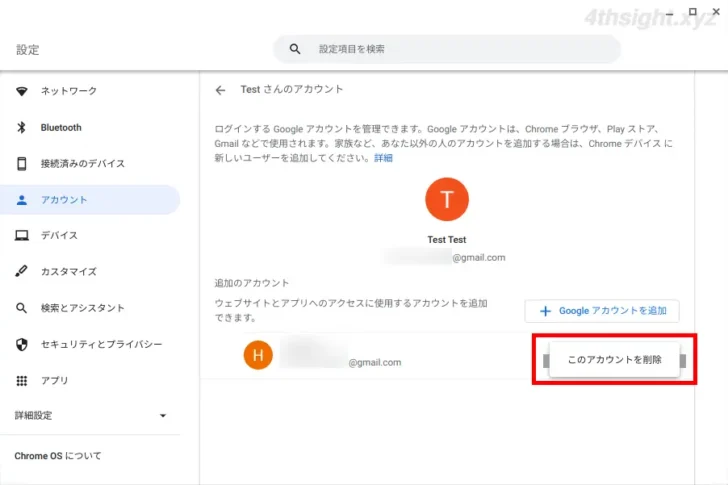Click the magnifier icon in the settings search bar
The width and height of the screenshot is (728, 485).
point(295,49)
